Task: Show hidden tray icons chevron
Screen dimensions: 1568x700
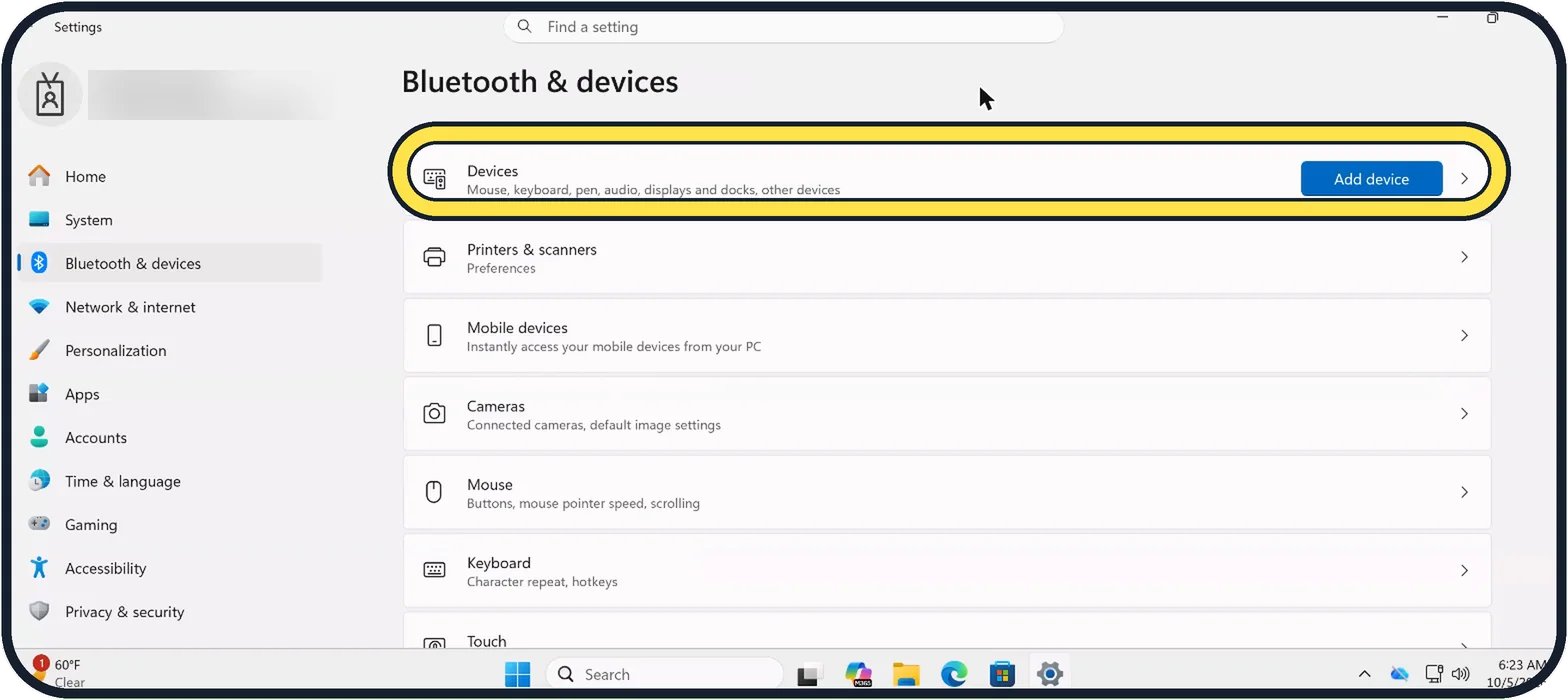Action: coord(1364,674)
